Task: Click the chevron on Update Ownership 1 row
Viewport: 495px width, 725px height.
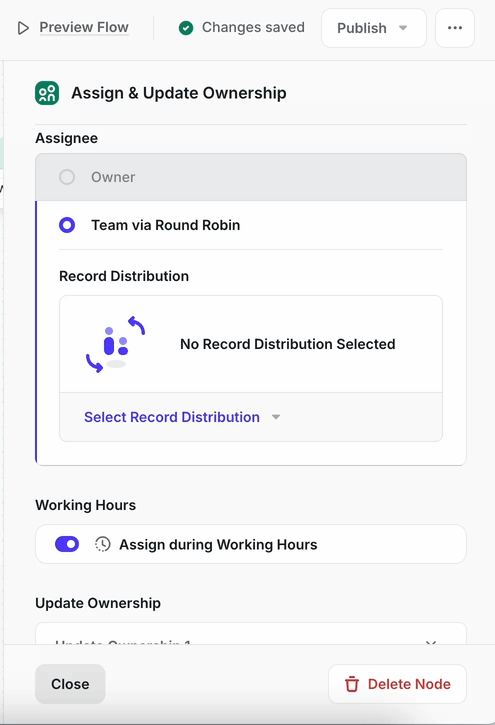Action: [431, 642]
